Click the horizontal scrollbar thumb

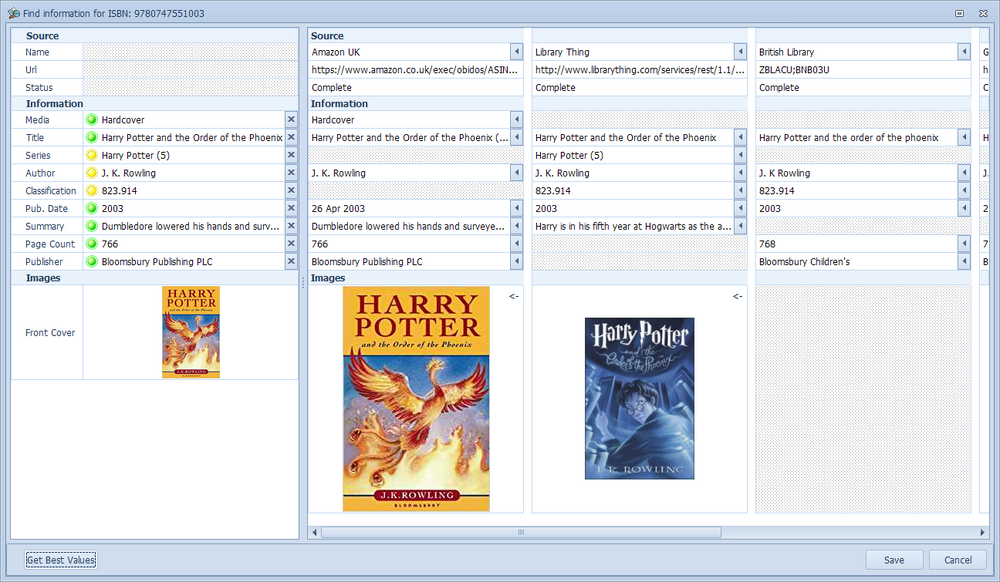click(x=521, y=532)
